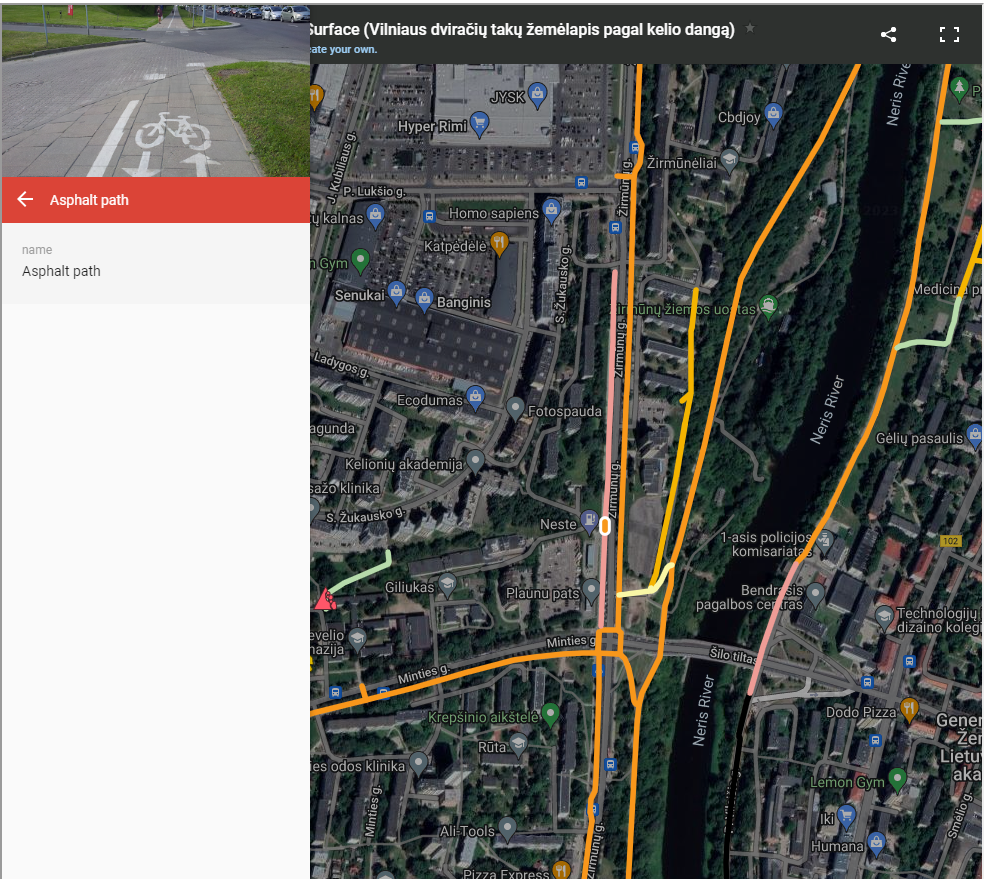Enter fullscreen with the expand icon
This screenshot has height=879, width=984.
949,34
